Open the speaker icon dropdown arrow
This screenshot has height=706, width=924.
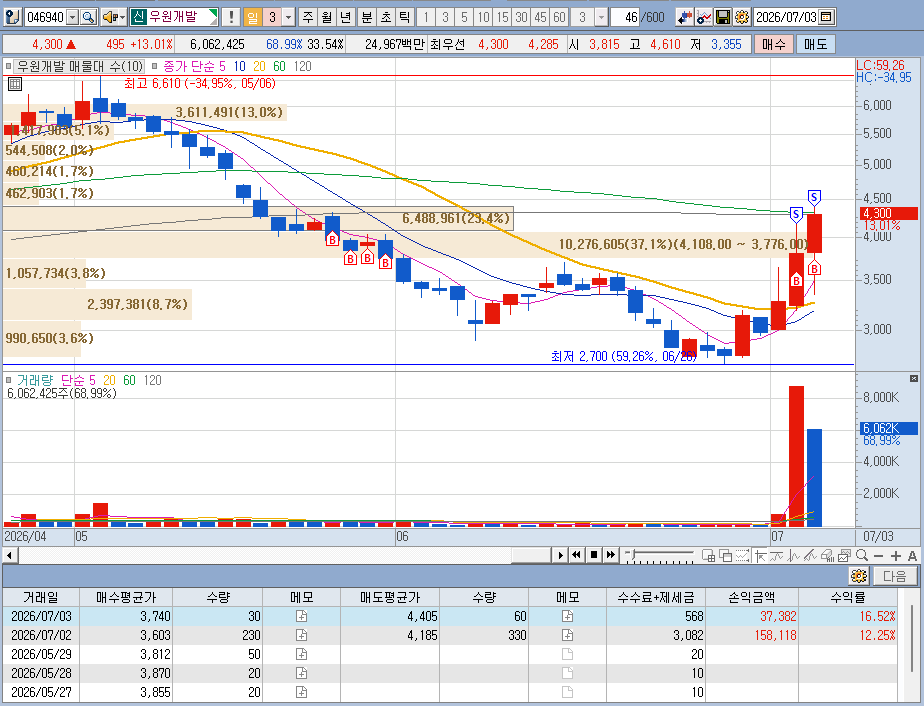[x=123, y=17]
